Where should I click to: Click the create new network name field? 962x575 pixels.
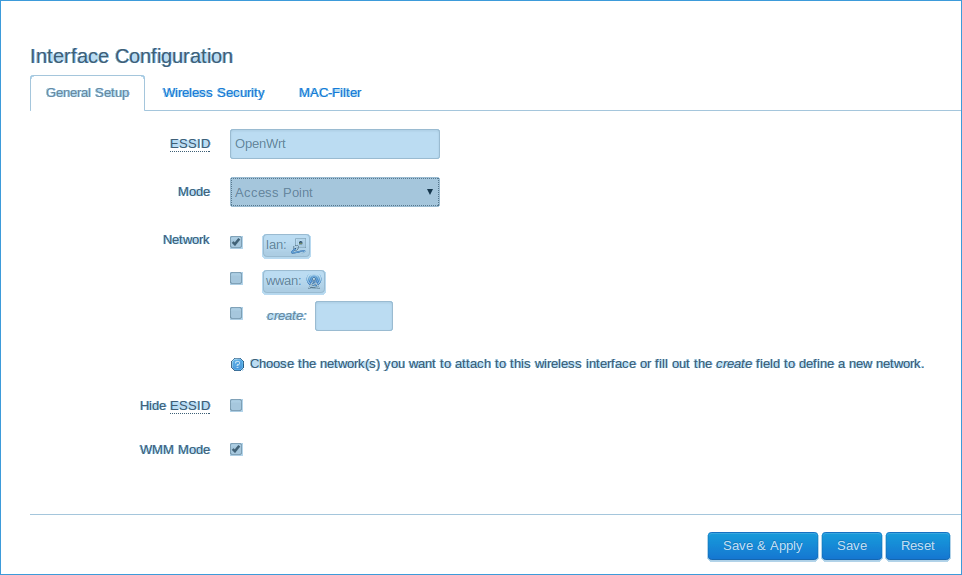point(353,316)
